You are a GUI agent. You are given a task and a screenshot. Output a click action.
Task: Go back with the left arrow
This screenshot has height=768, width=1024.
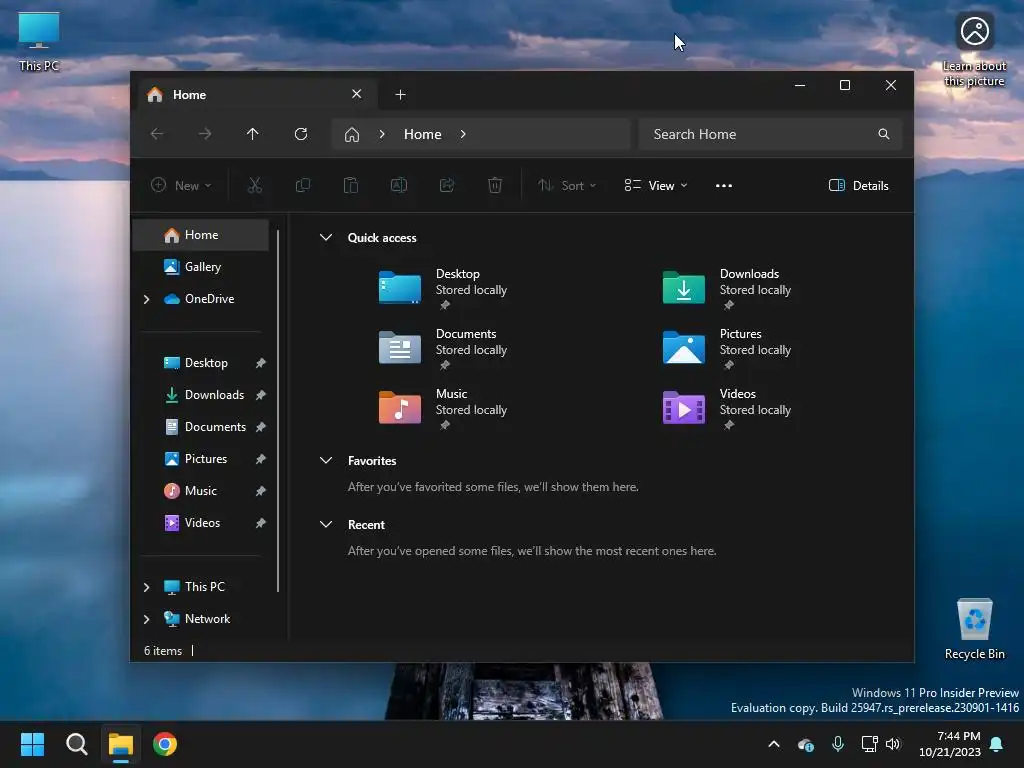pyautogui.click(x=157, y=134)
